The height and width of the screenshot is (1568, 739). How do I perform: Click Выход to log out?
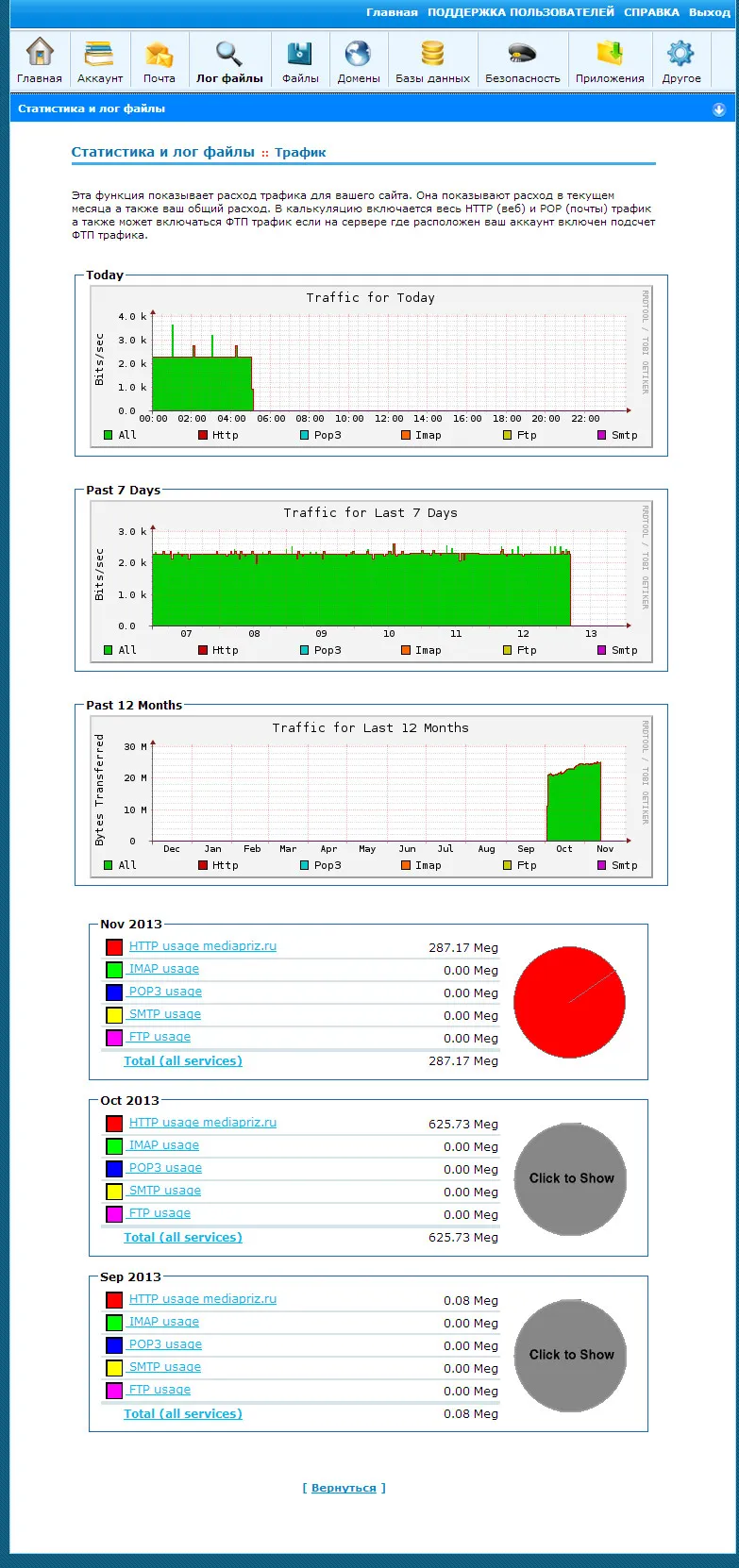tap(710, 12)
